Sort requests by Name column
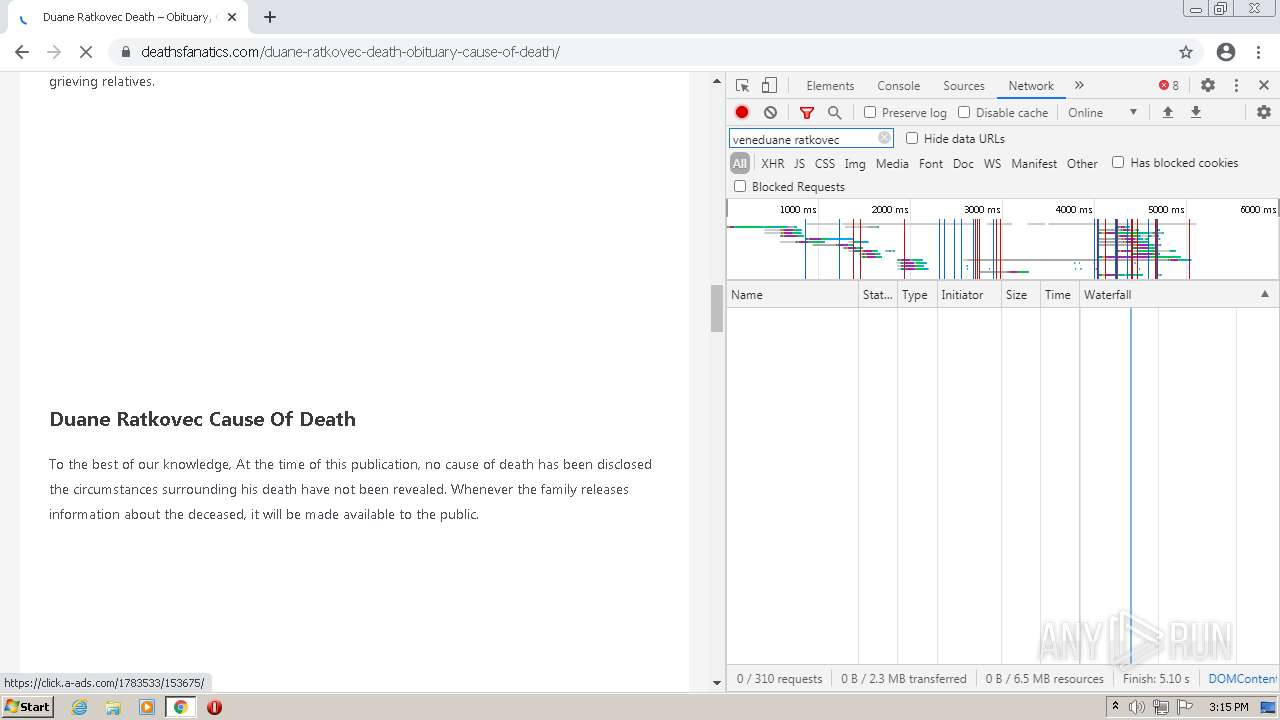Viewport: 1280px width, 720px height. (x=793, y=294)
